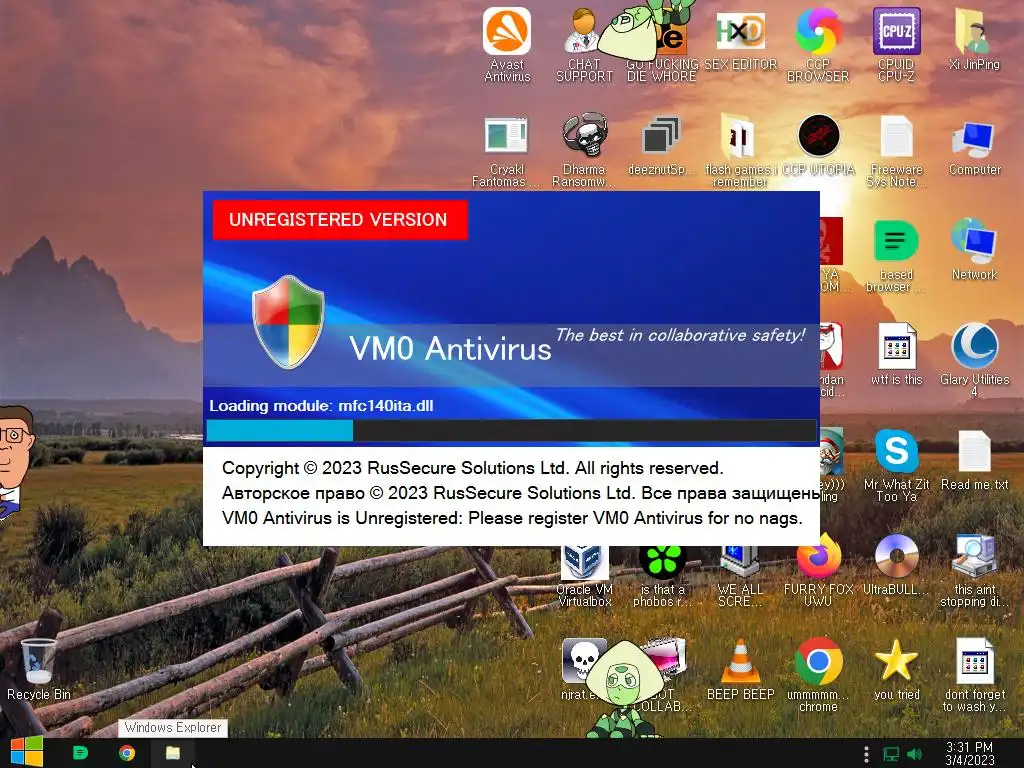The height and width of the screenshot is (768, 1024).
Task: Click the Windows Start button
Action: (x=26, y=752)
